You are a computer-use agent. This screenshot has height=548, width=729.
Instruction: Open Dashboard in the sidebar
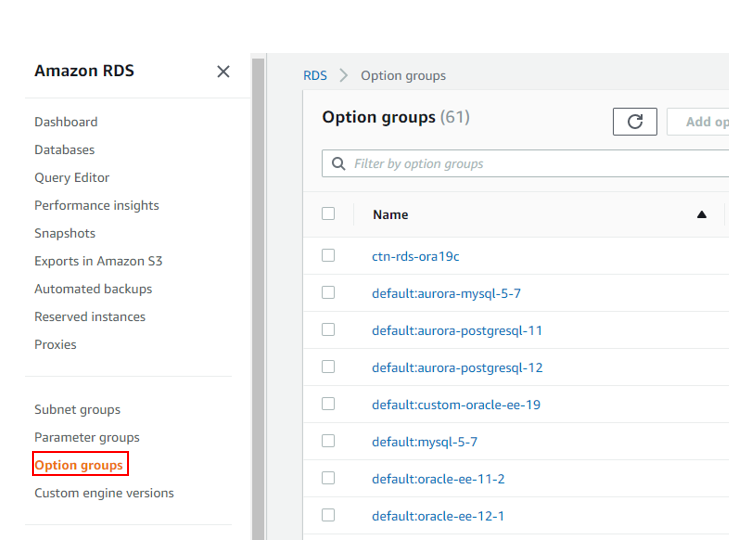(66, 122)
